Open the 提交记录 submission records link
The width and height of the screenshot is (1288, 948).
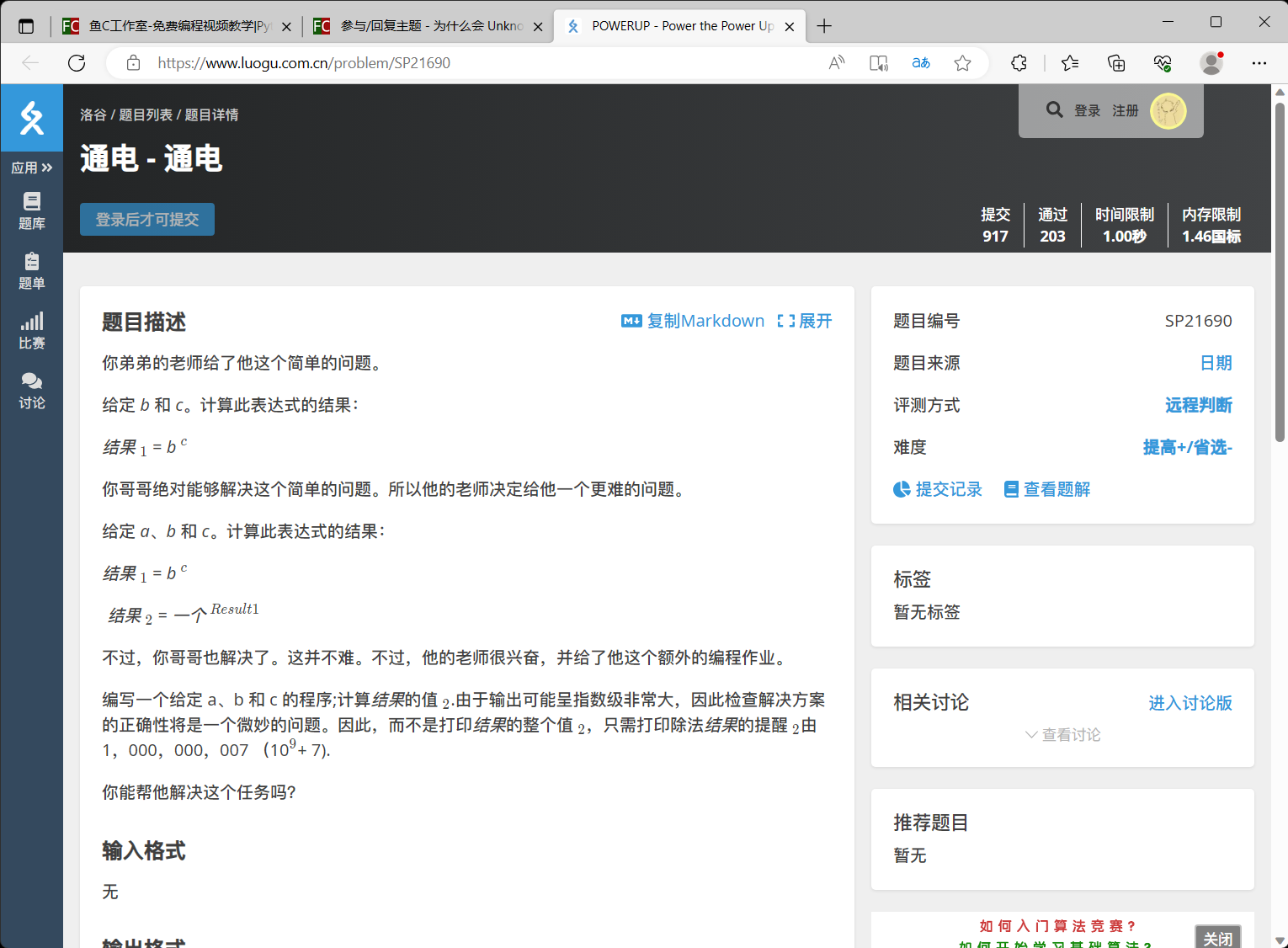tap(938, 489)
